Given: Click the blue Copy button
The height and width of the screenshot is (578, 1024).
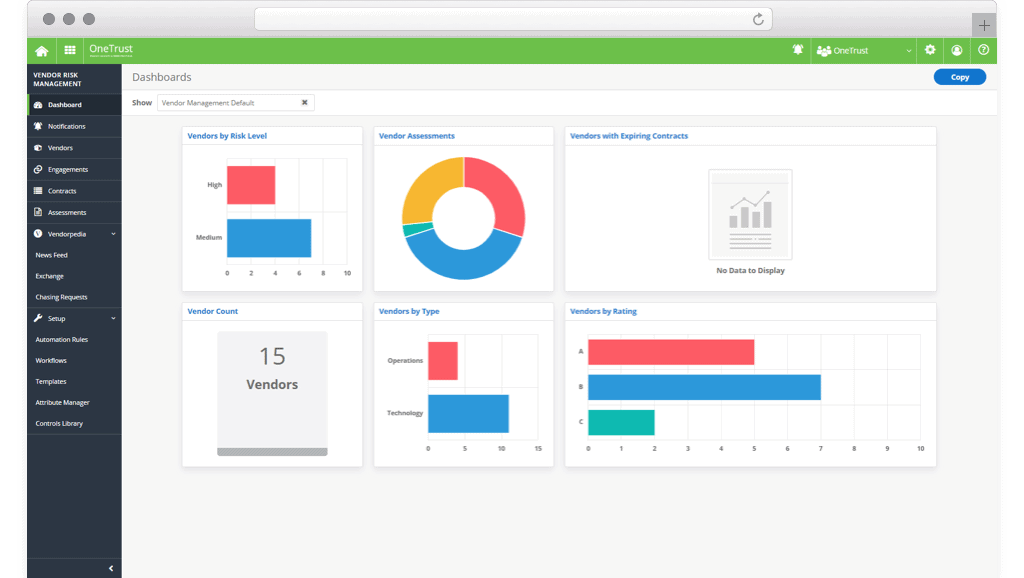Looking at the screenshot, I should tap(959, 77).
